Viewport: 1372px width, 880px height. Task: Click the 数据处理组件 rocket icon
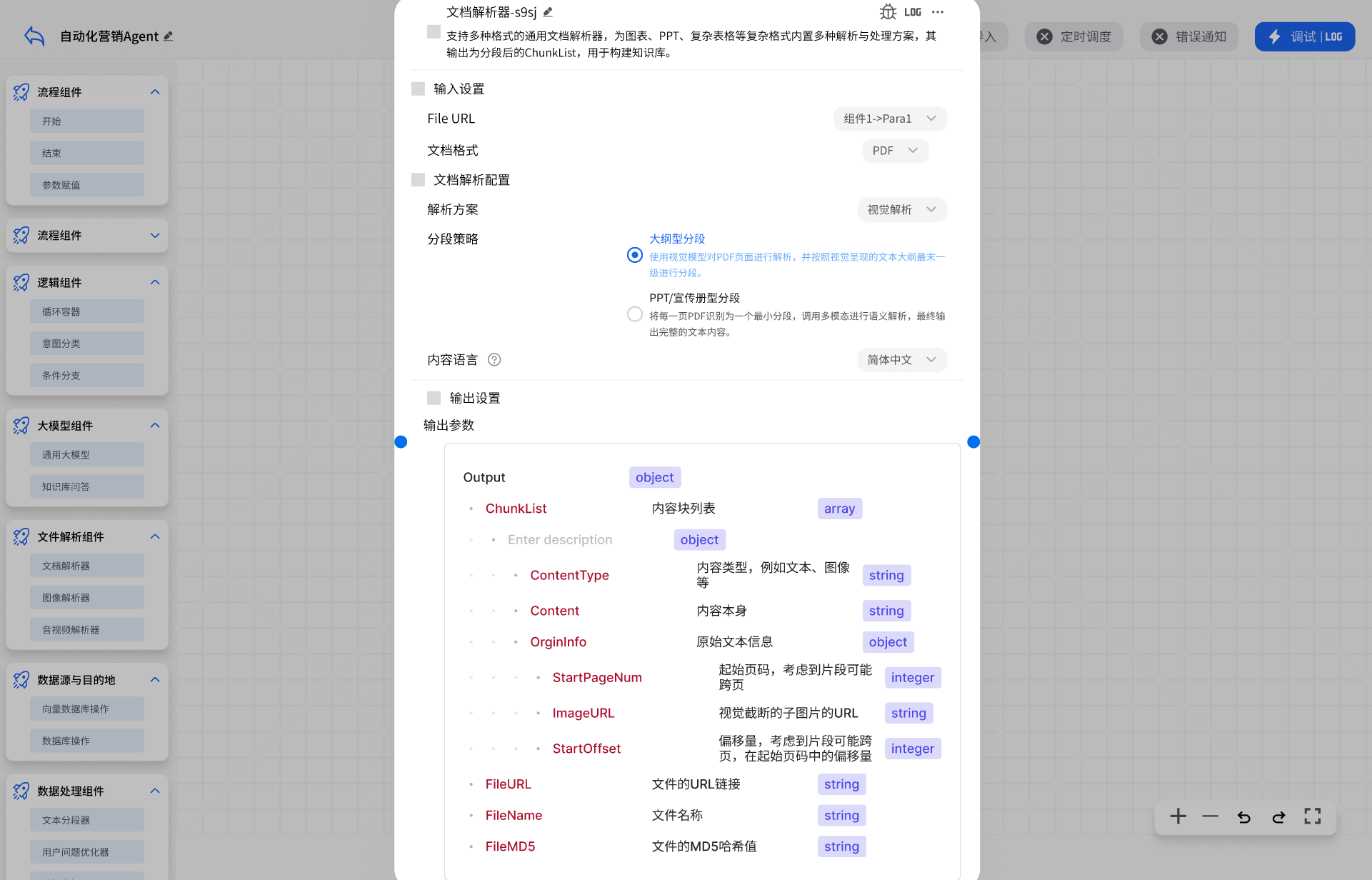point(21,791)
